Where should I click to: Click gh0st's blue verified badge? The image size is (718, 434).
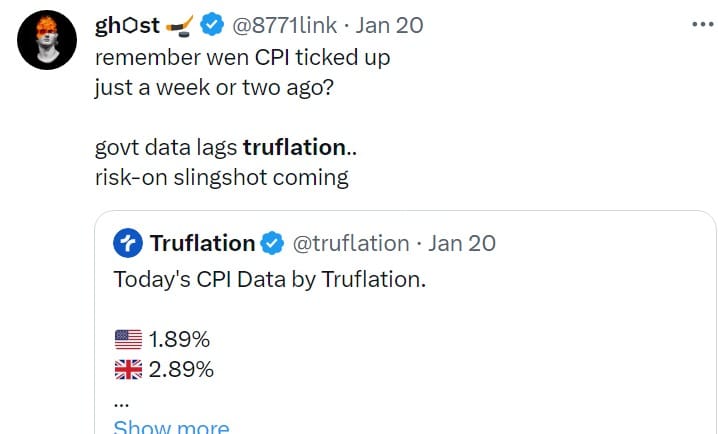213,24
